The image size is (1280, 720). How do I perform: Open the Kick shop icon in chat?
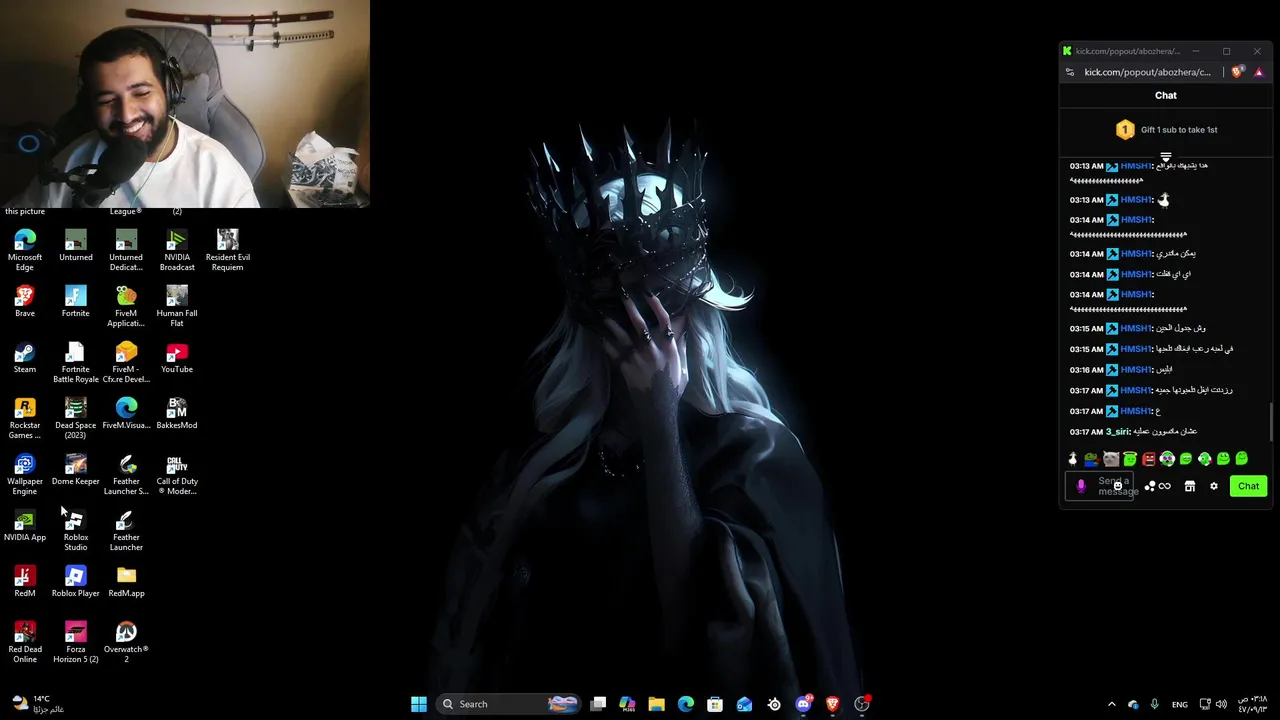coord(1190,486)
